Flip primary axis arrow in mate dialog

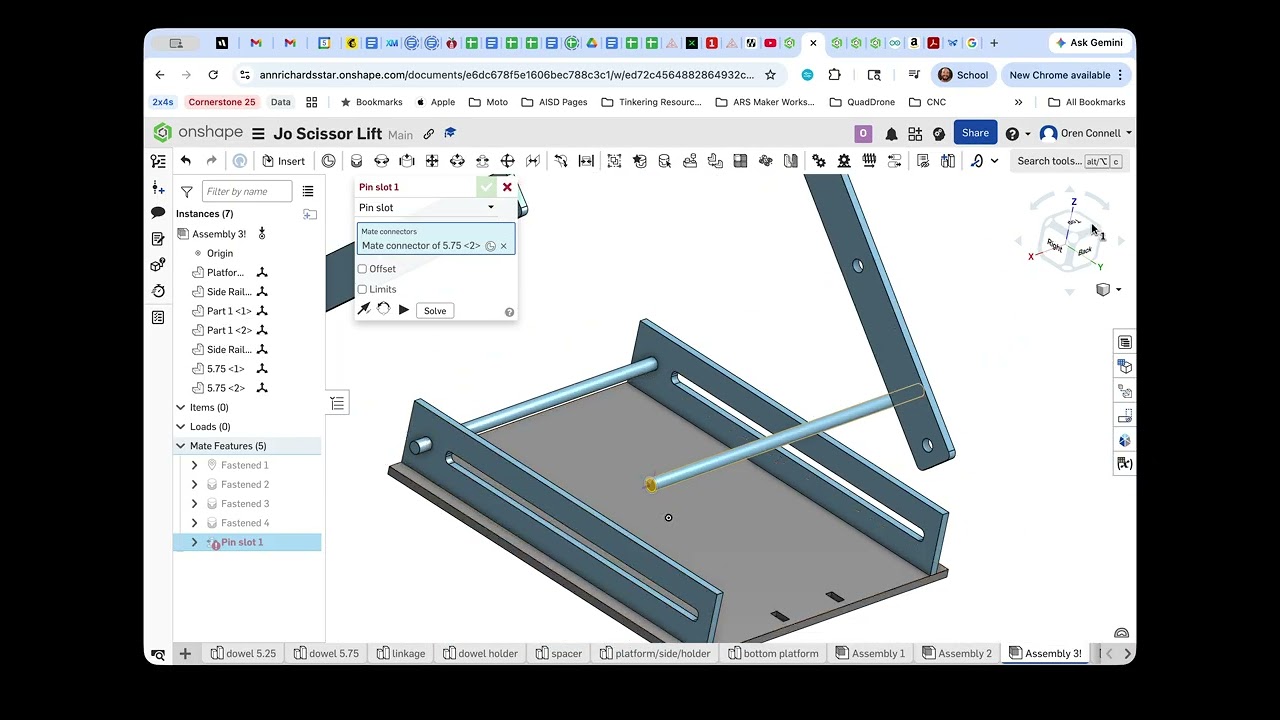(364, 310)
